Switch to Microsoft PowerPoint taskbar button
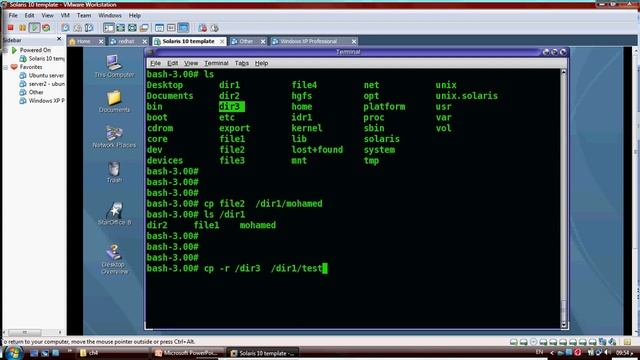Image resolution: width=640 pixels, height=360 pixels. (188, 353)
